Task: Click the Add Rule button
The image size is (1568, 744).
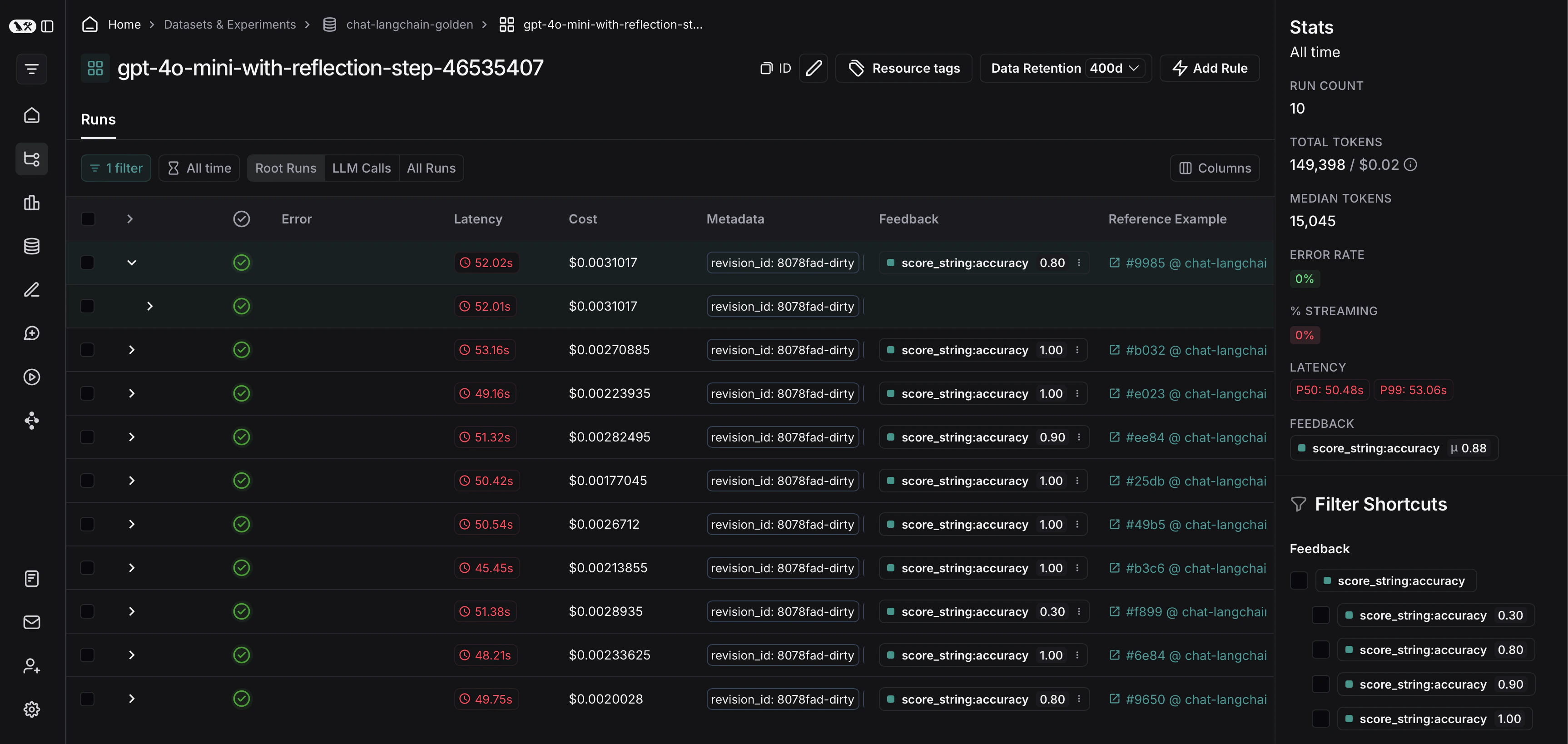Action: [x=1210, y=68]
